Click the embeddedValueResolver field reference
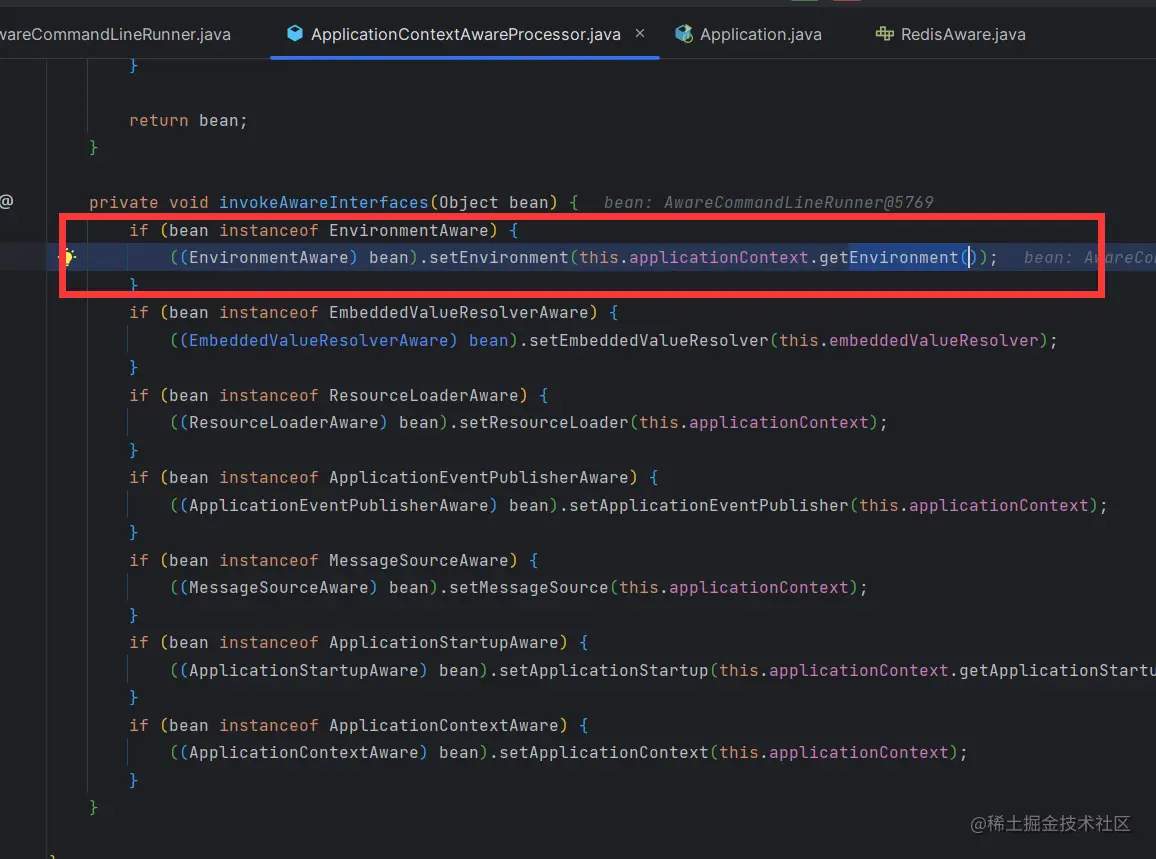Image resolution: width=1156 pixels, height=859 pixels. (x=933, y=340)
